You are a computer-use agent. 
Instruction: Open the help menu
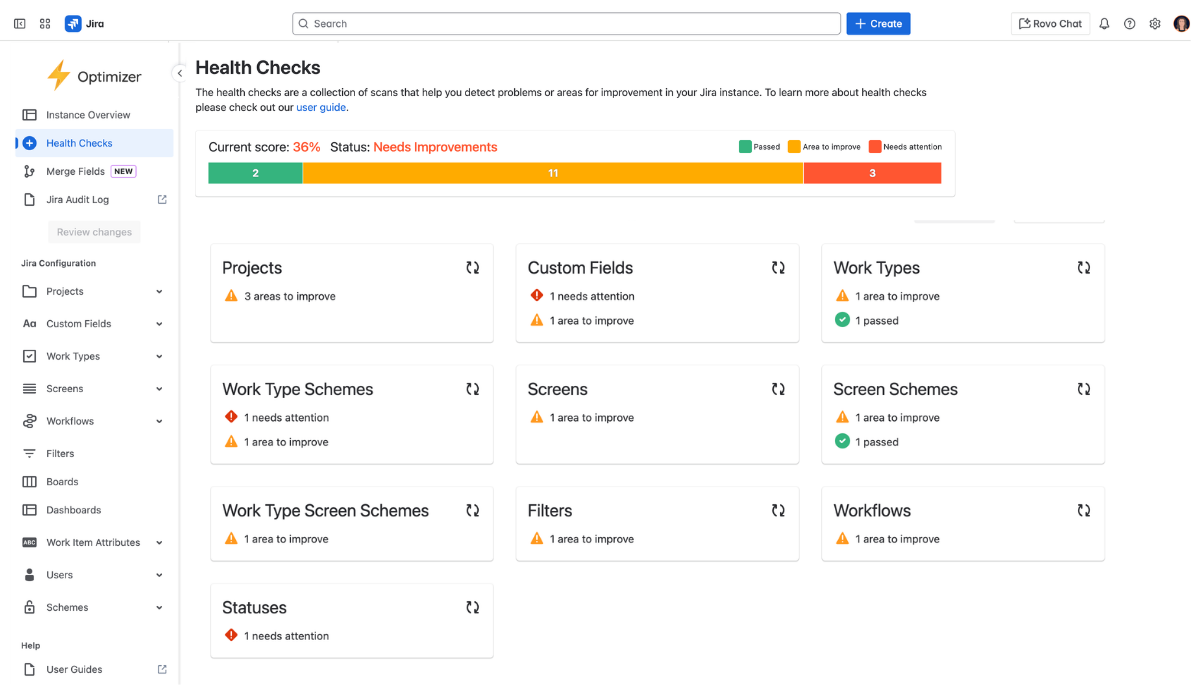point(1129,23)
